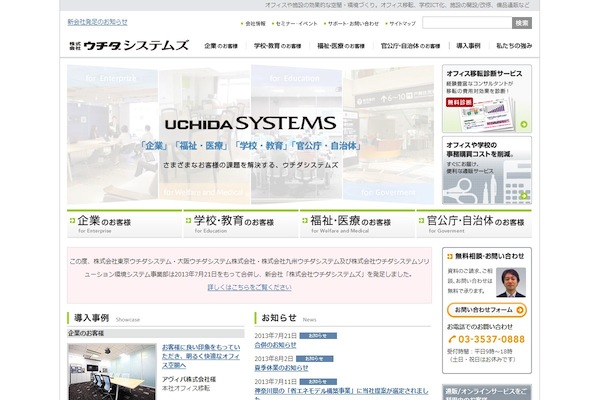Click the ウチダシステムズ company logo
Viewport: 600px width, 400px height.
click(129, 46)
